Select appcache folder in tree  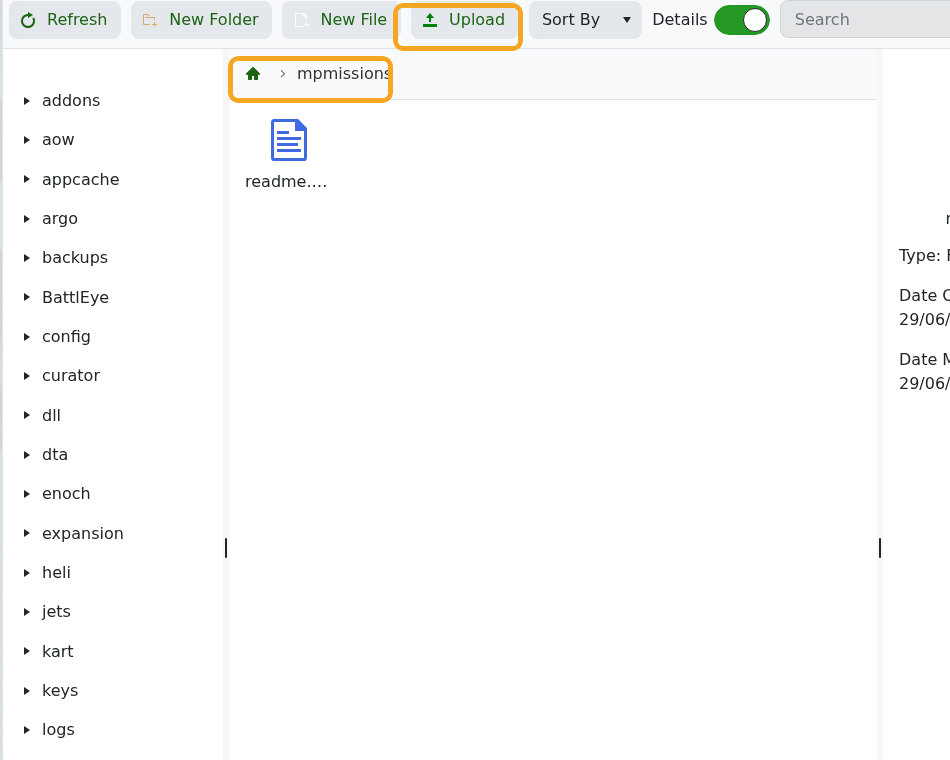(81, 179)
